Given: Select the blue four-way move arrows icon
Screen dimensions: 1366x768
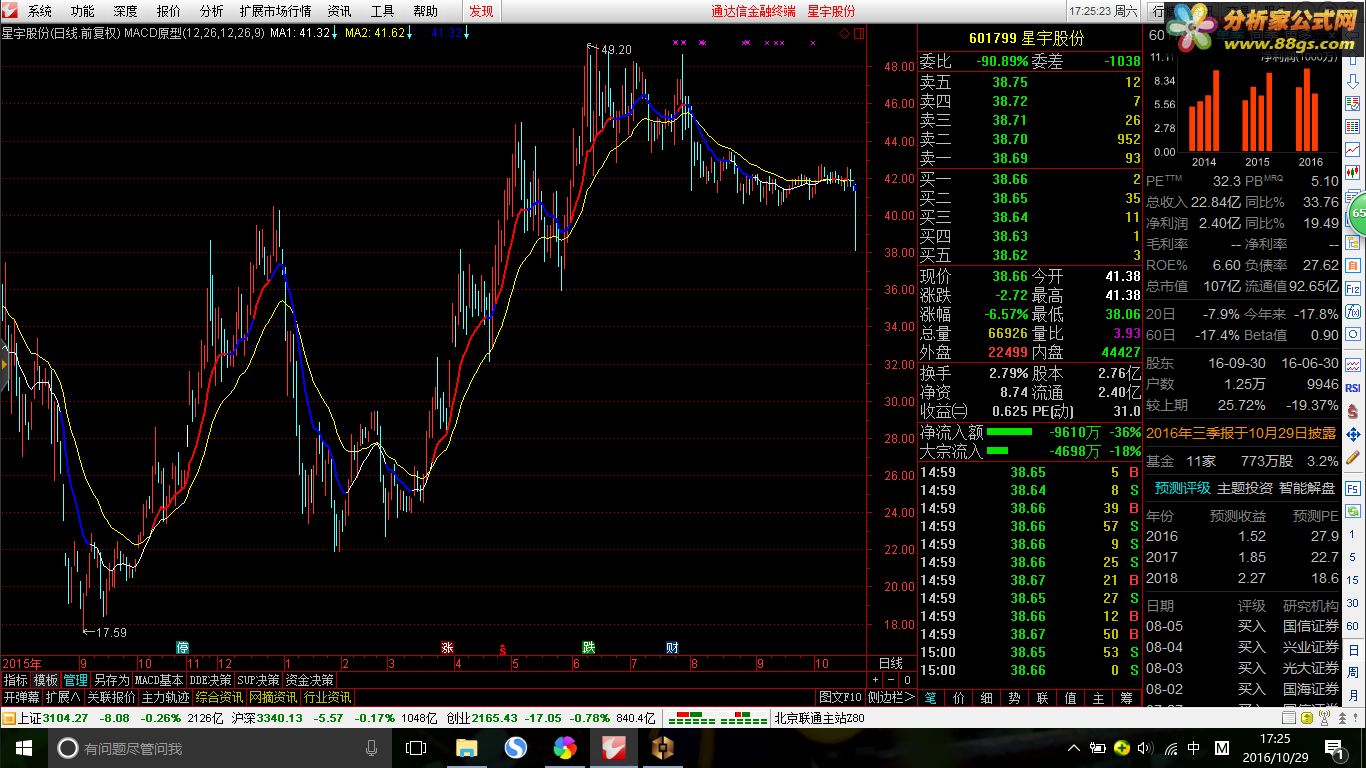Looking at the screenshot, I should click(1353, 435).
